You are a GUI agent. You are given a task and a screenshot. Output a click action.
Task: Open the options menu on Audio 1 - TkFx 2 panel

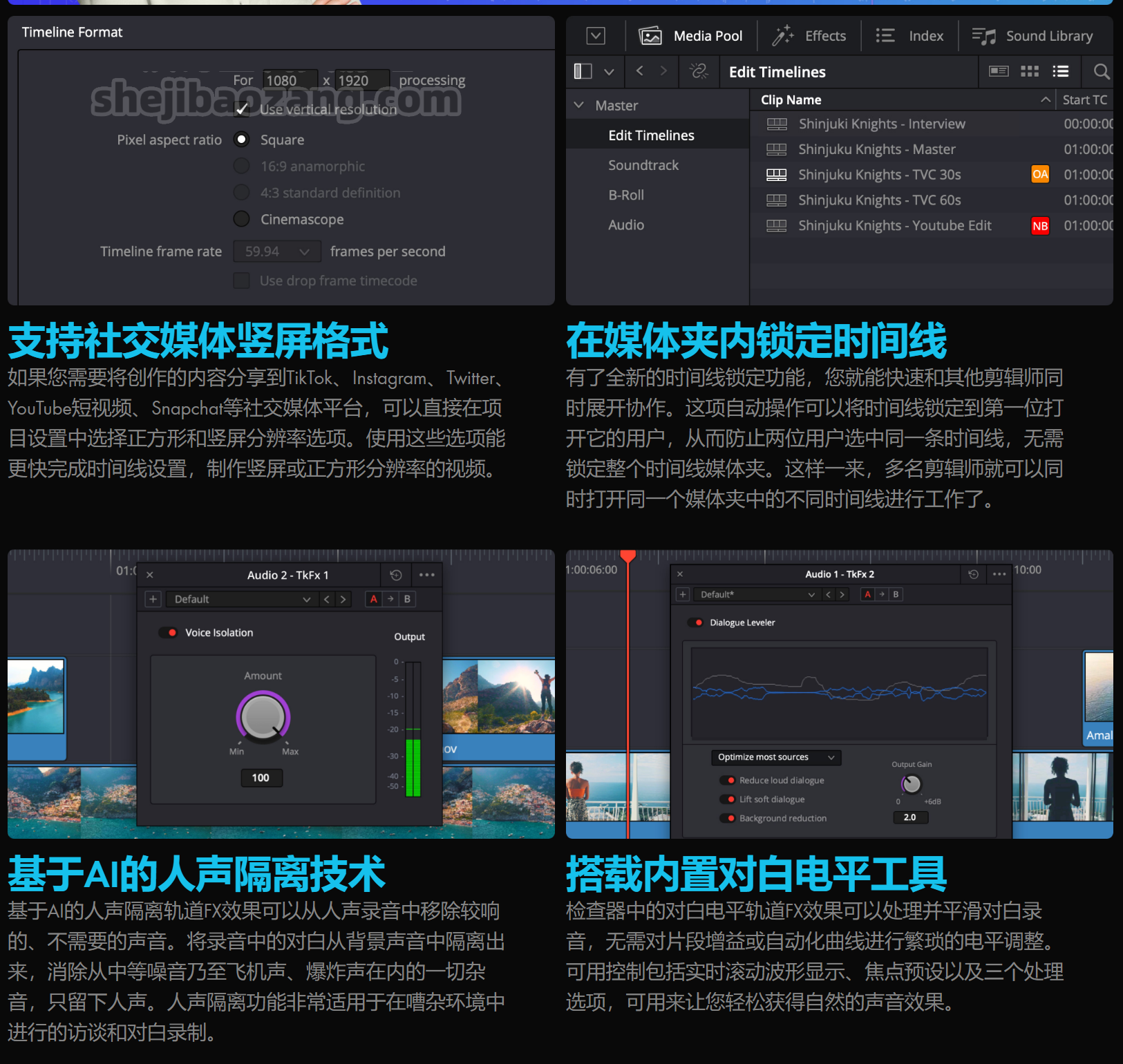(x=999, y=573)
